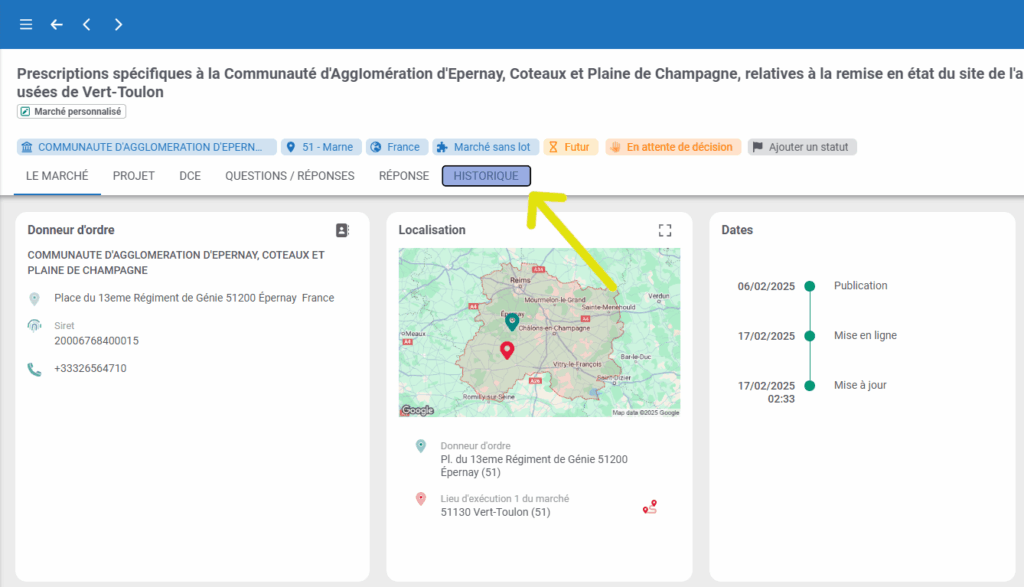Click the green map pin marker

pyautogui.click(x=511, y=322)
